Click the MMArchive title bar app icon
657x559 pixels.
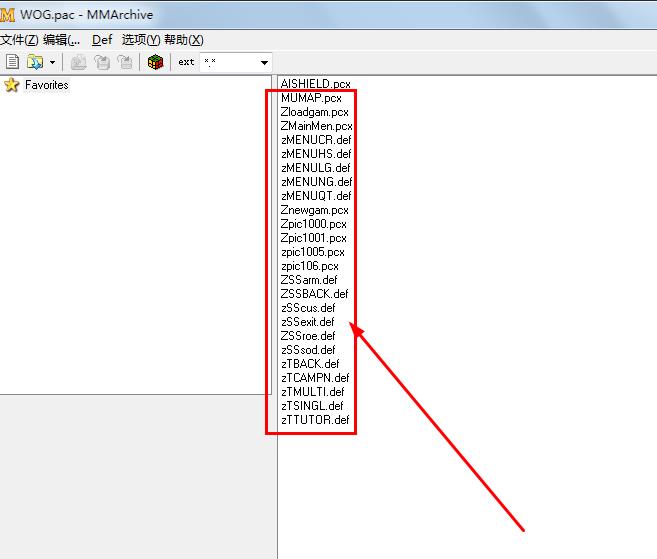coord(7,15)
